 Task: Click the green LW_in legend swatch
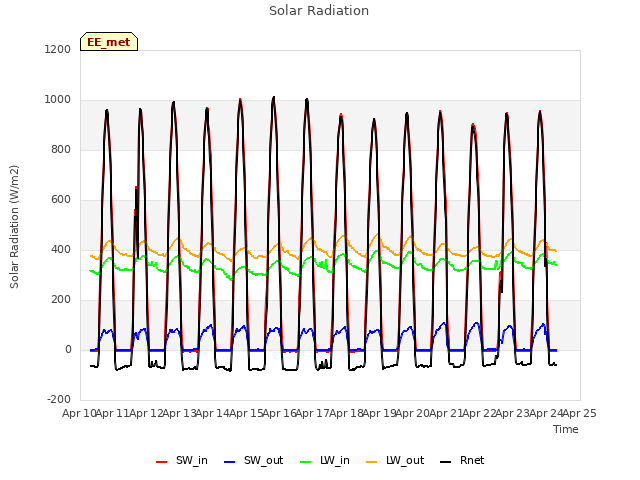[306, 462]
